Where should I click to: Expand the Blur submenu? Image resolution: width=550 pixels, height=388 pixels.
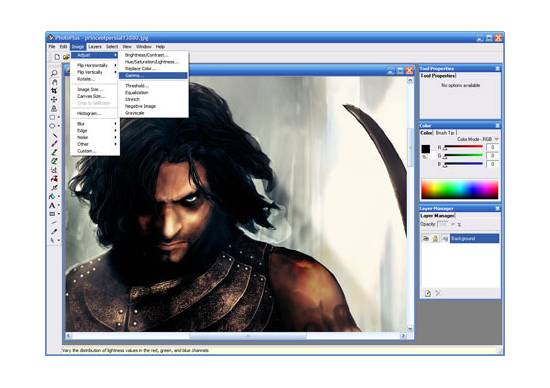click(x=95, y=124)
